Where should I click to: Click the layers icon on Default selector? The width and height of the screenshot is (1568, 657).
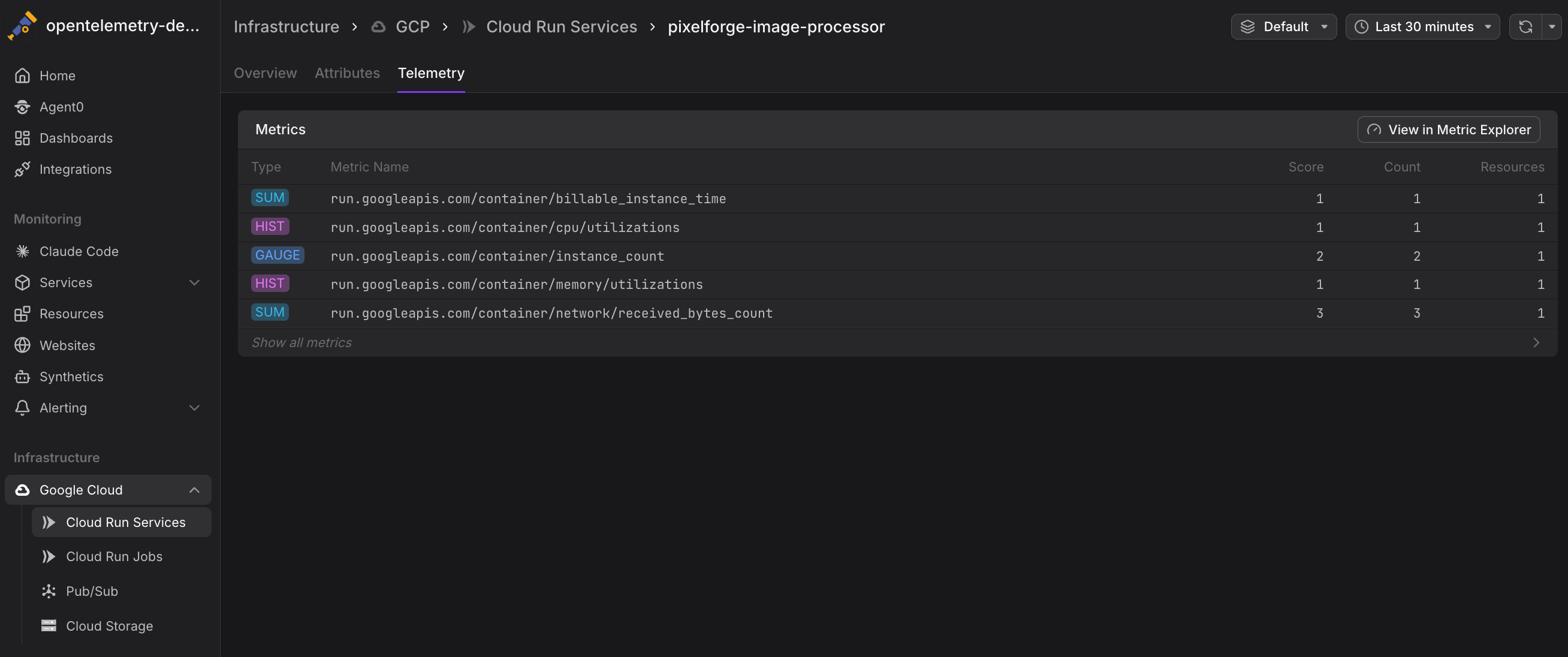pos(1248,27)
